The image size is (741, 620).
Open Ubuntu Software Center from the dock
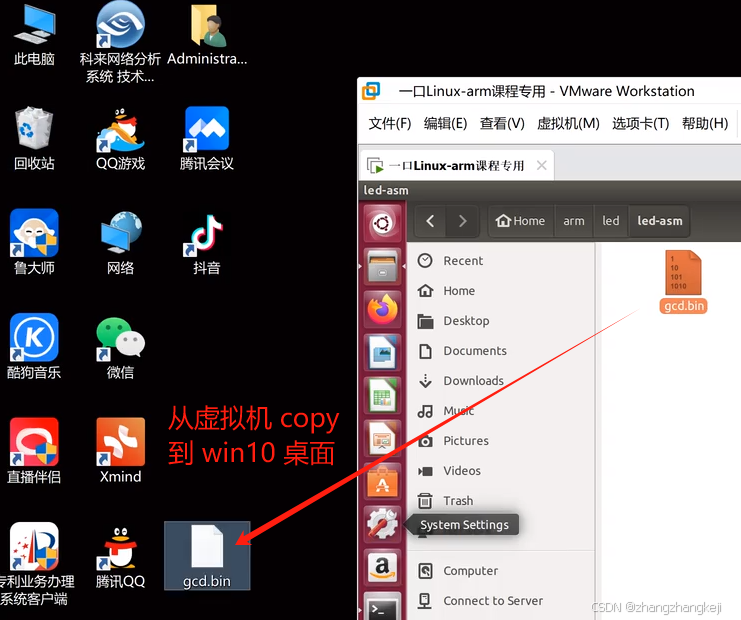click(382, 481)
